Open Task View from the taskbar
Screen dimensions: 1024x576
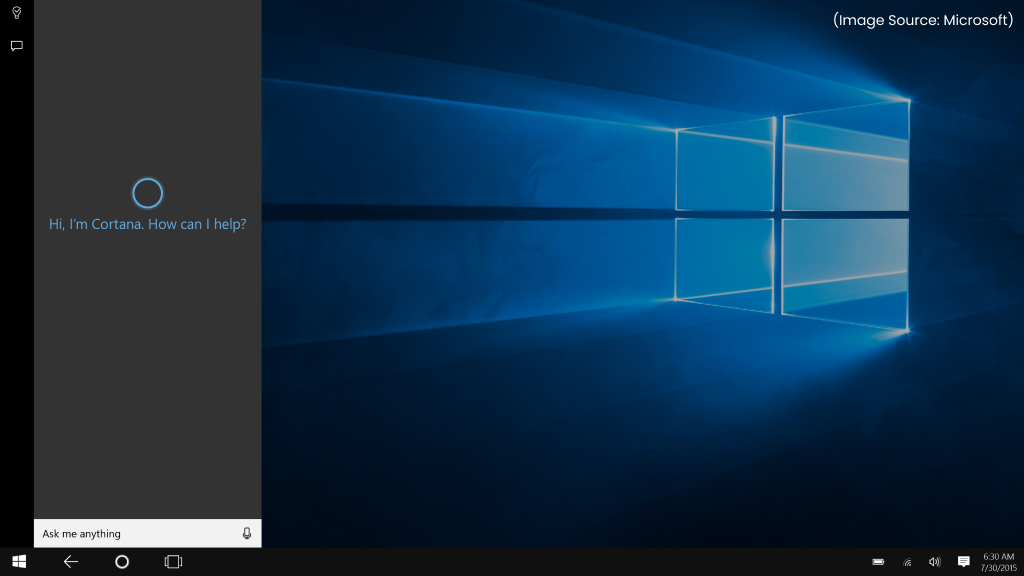click(172, 561)
